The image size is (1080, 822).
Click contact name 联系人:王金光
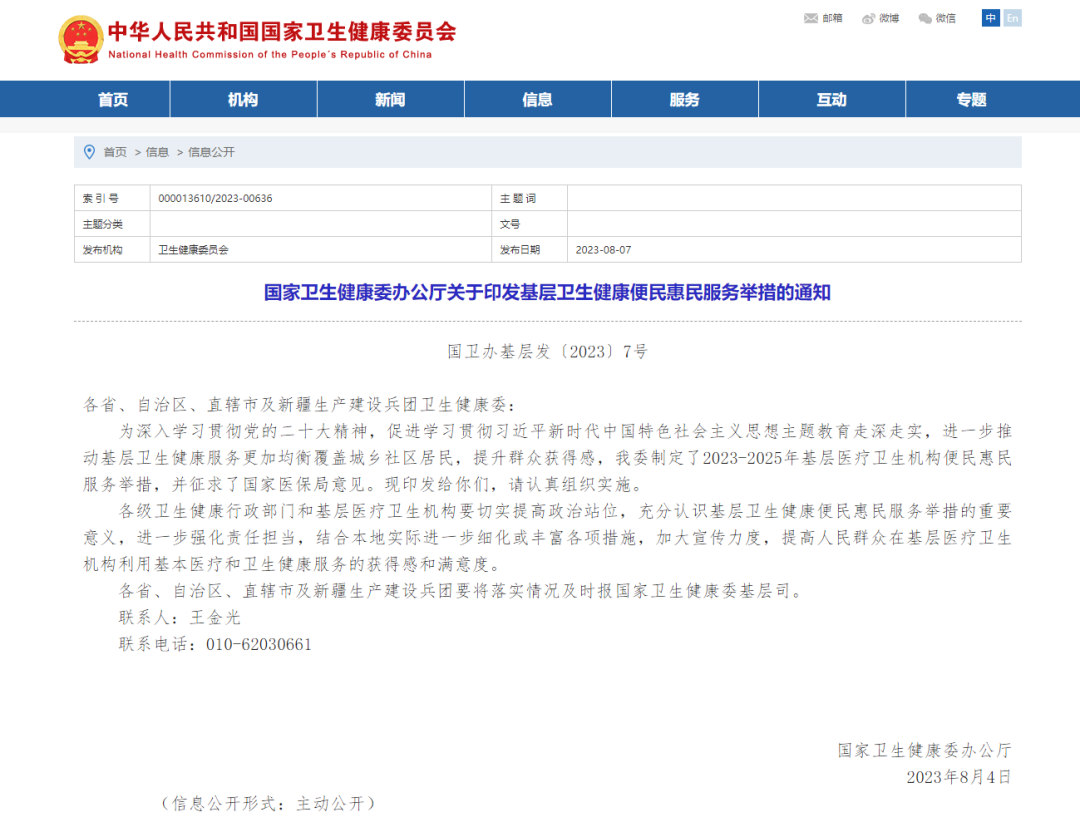(x=180, y=617)
